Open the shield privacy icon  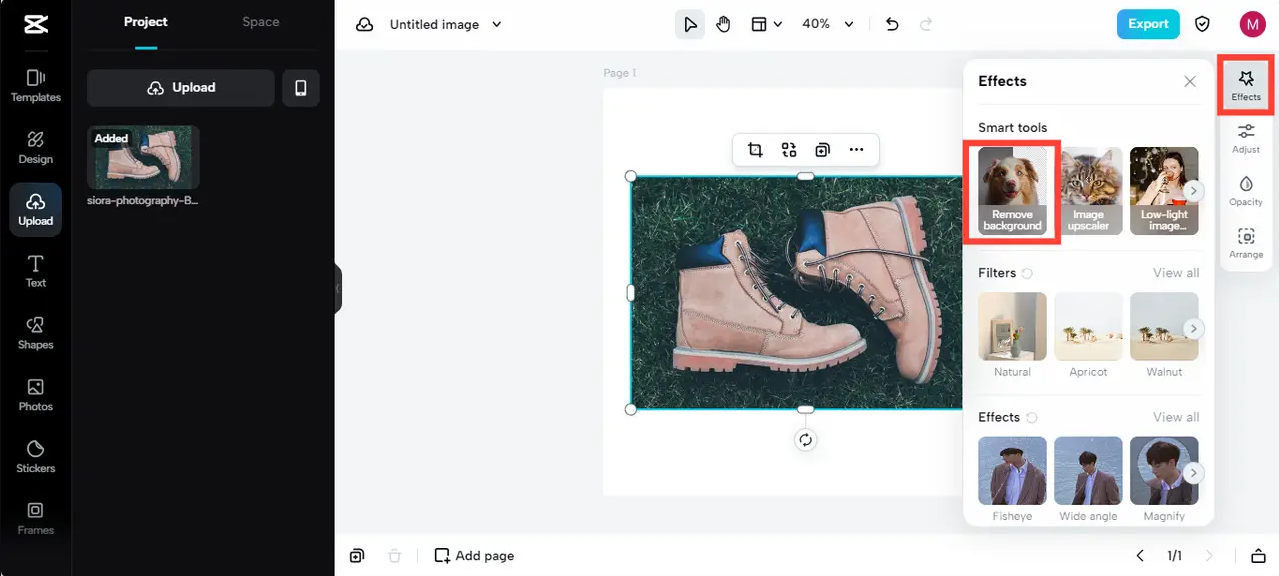1203,24
